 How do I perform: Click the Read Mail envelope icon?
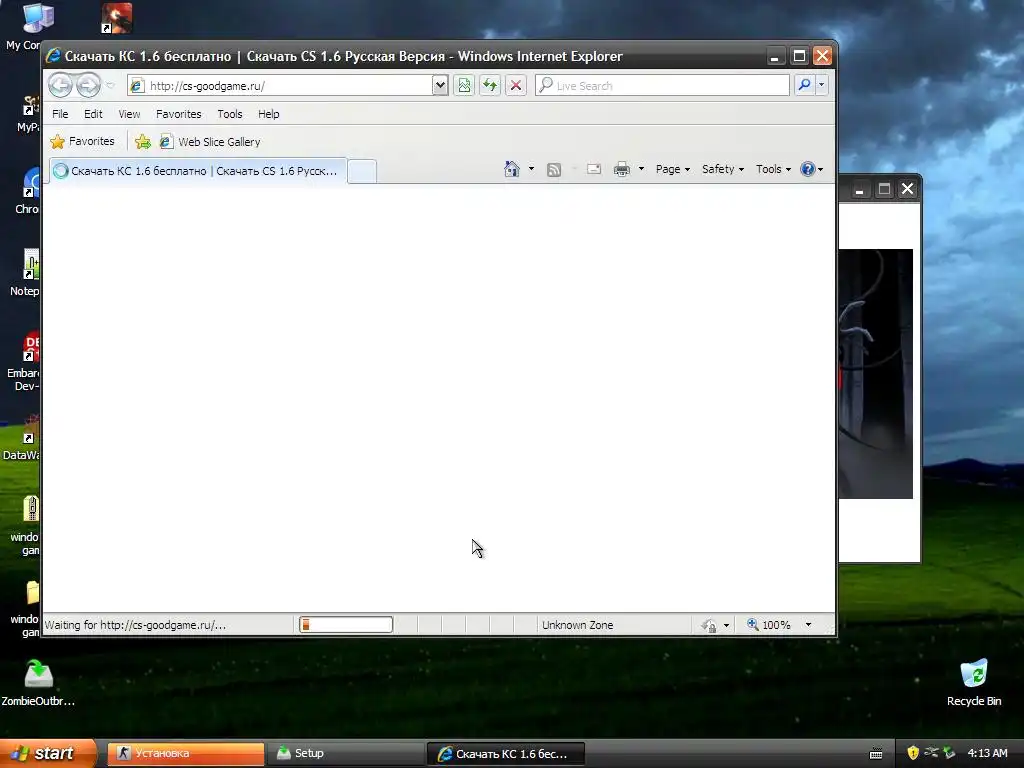tap(594, 169)
